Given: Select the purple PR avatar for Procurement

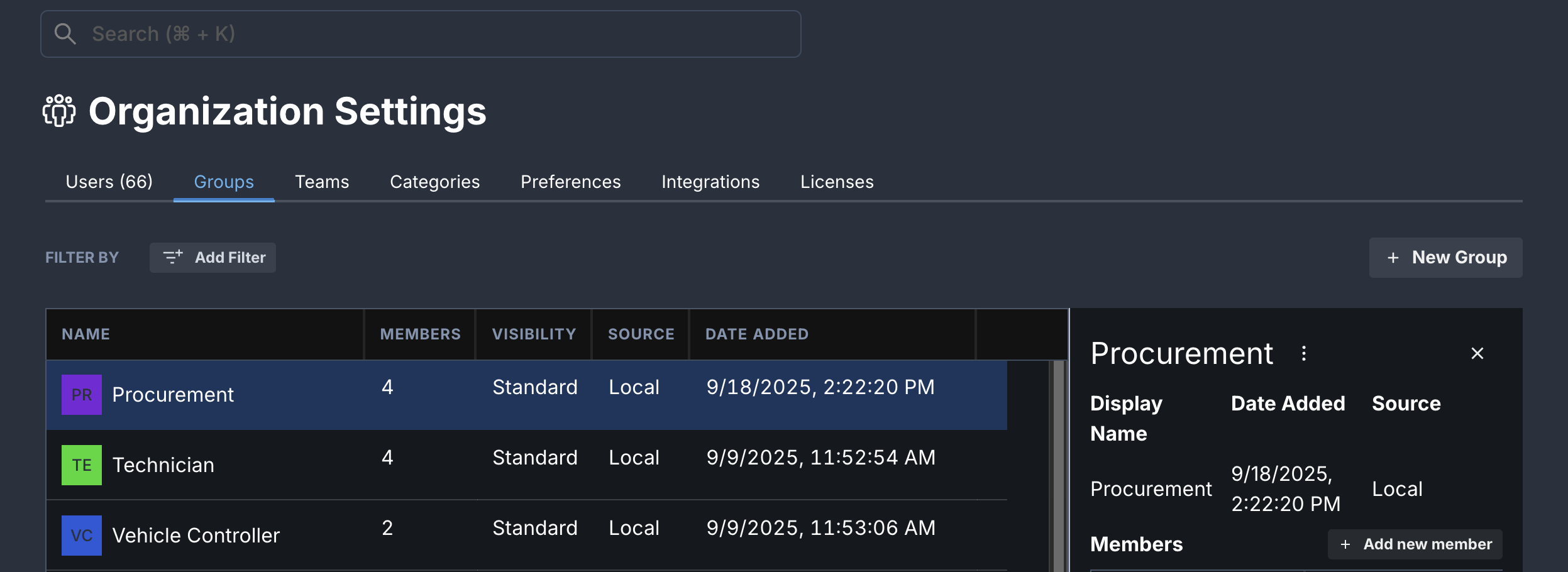Looking at the screenshot, I should pos(80,394).
